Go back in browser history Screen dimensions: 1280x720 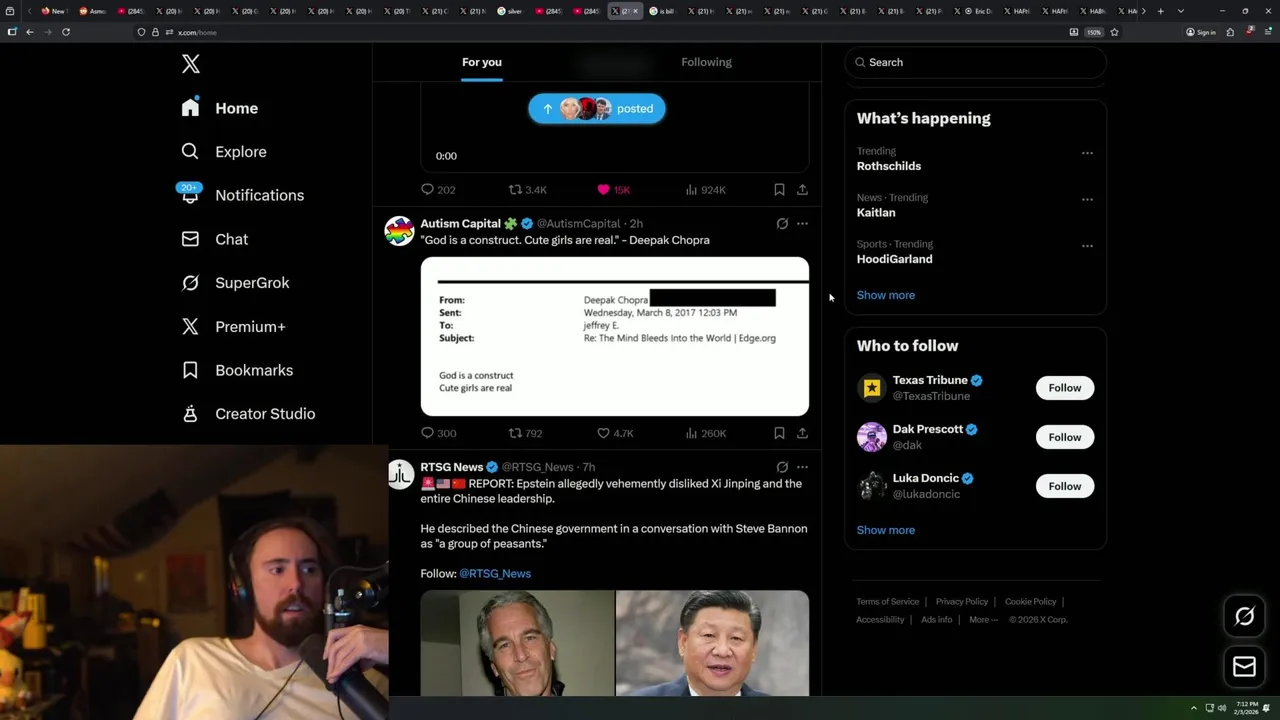(30, 32)
